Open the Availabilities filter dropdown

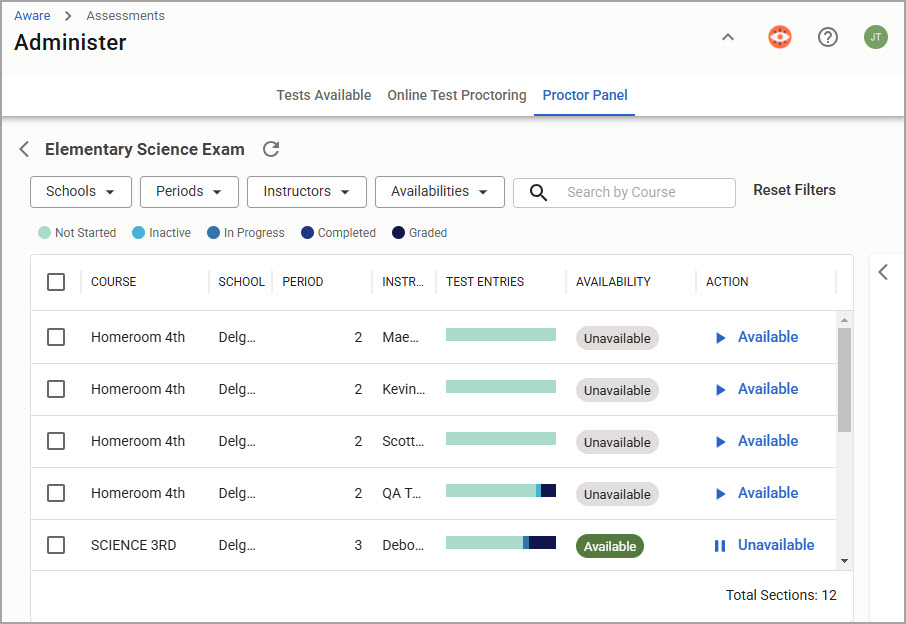coord(440,192)
